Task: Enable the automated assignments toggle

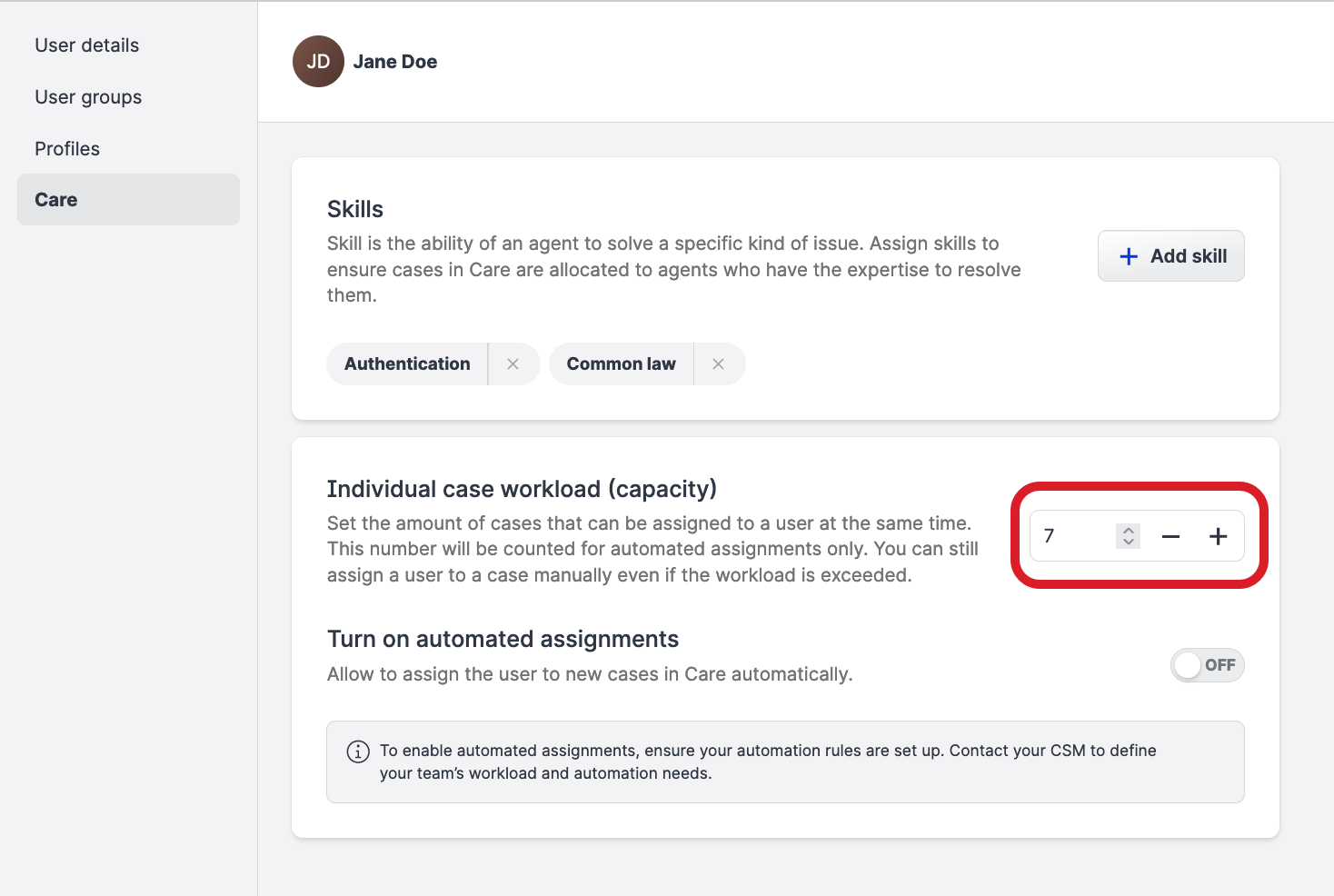Action: coord(1207,665)
